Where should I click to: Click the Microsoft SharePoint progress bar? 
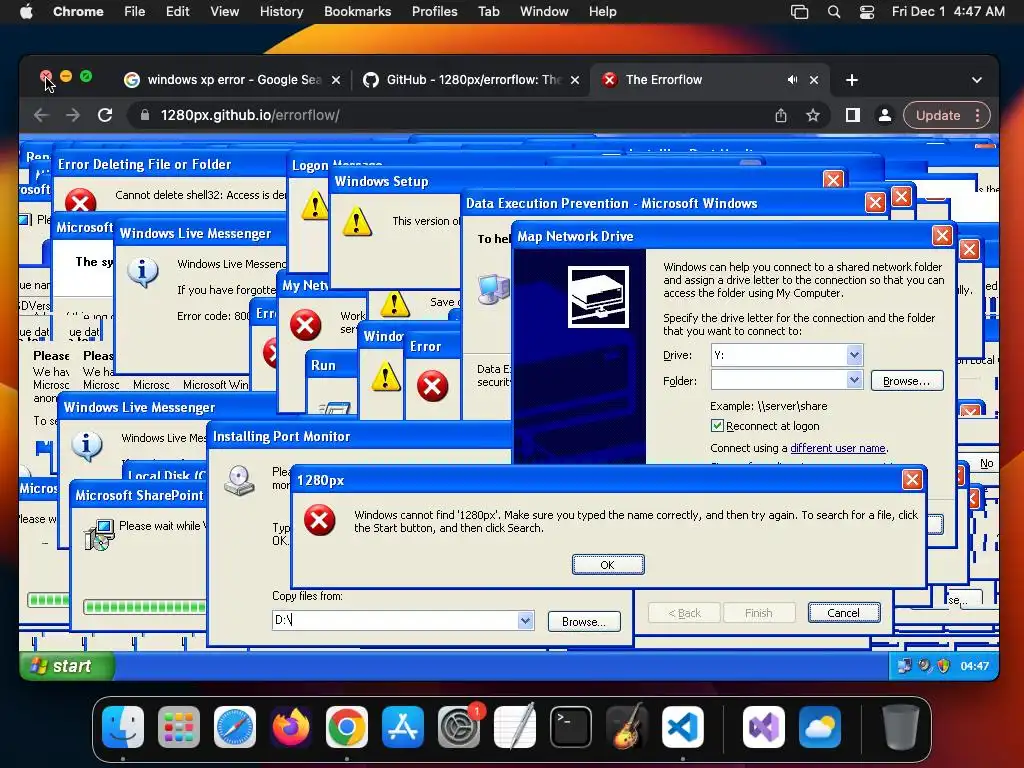(x=144, y=607)
